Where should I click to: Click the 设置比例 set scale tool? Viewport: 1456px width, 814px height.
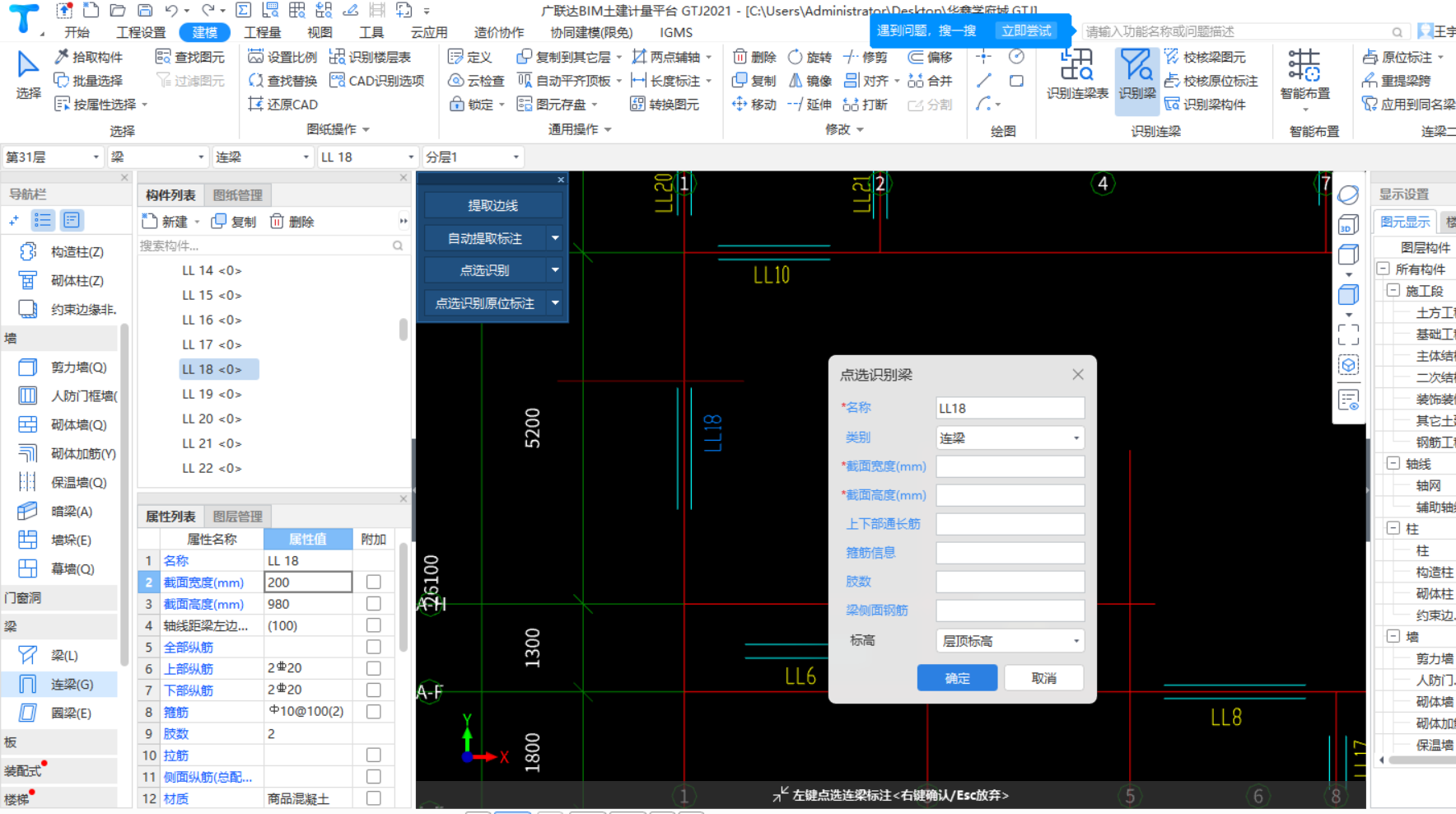point(282,57)
